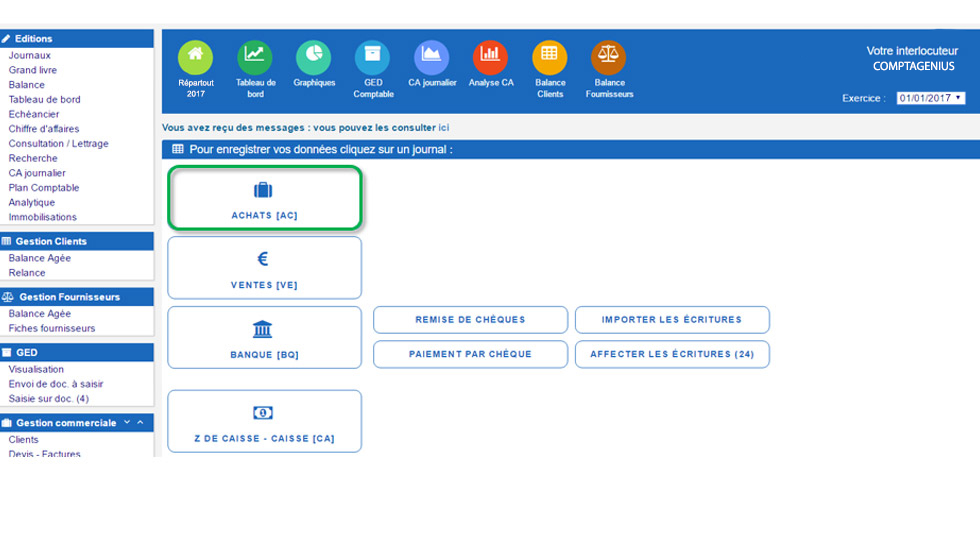980x534 pixels.
Task: Open the Analyse CA bar chart icon
Action: (x=491, y=57)
